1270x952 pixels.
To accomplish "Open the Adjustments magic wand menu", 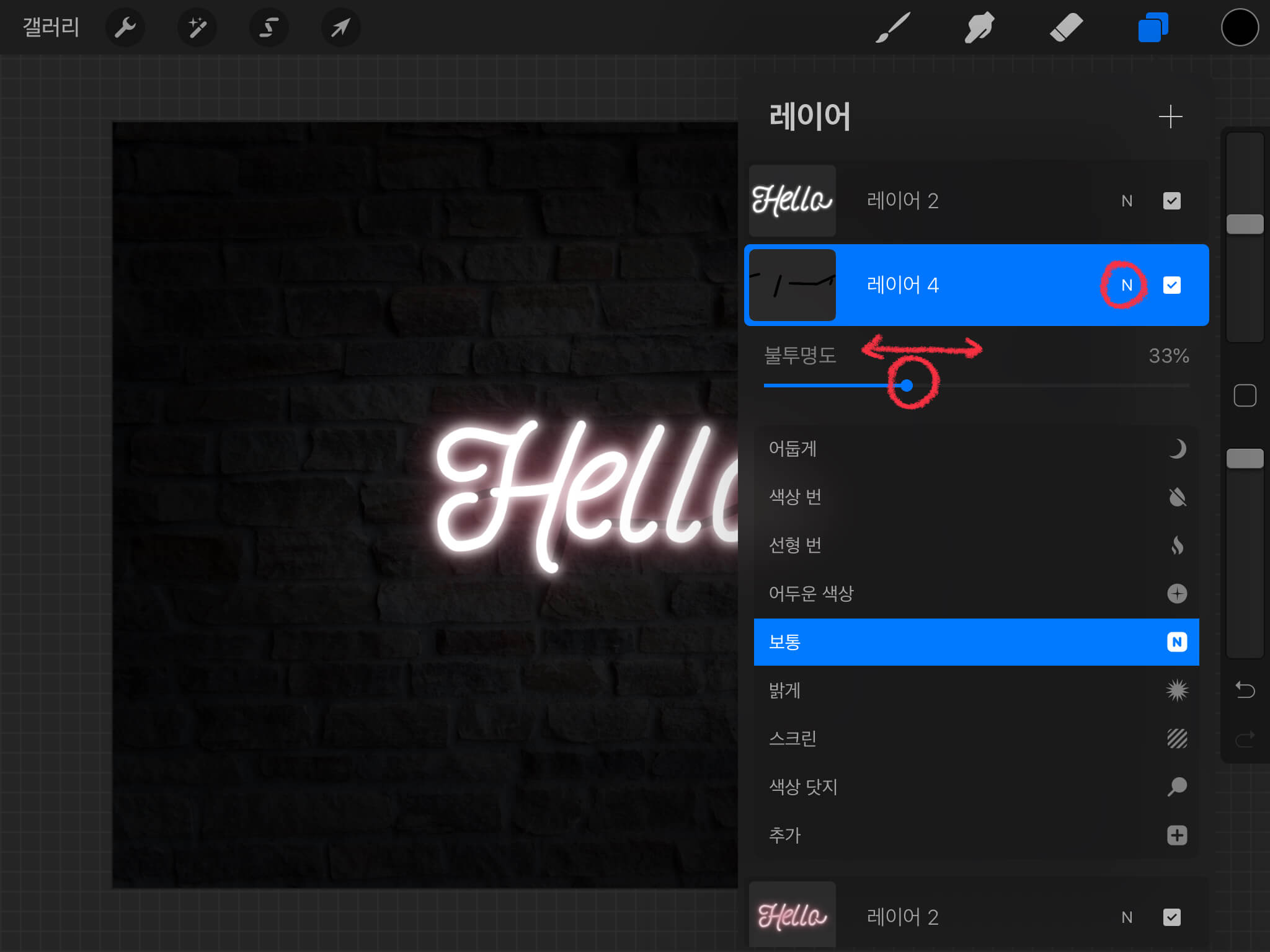I will click(197, 28).
